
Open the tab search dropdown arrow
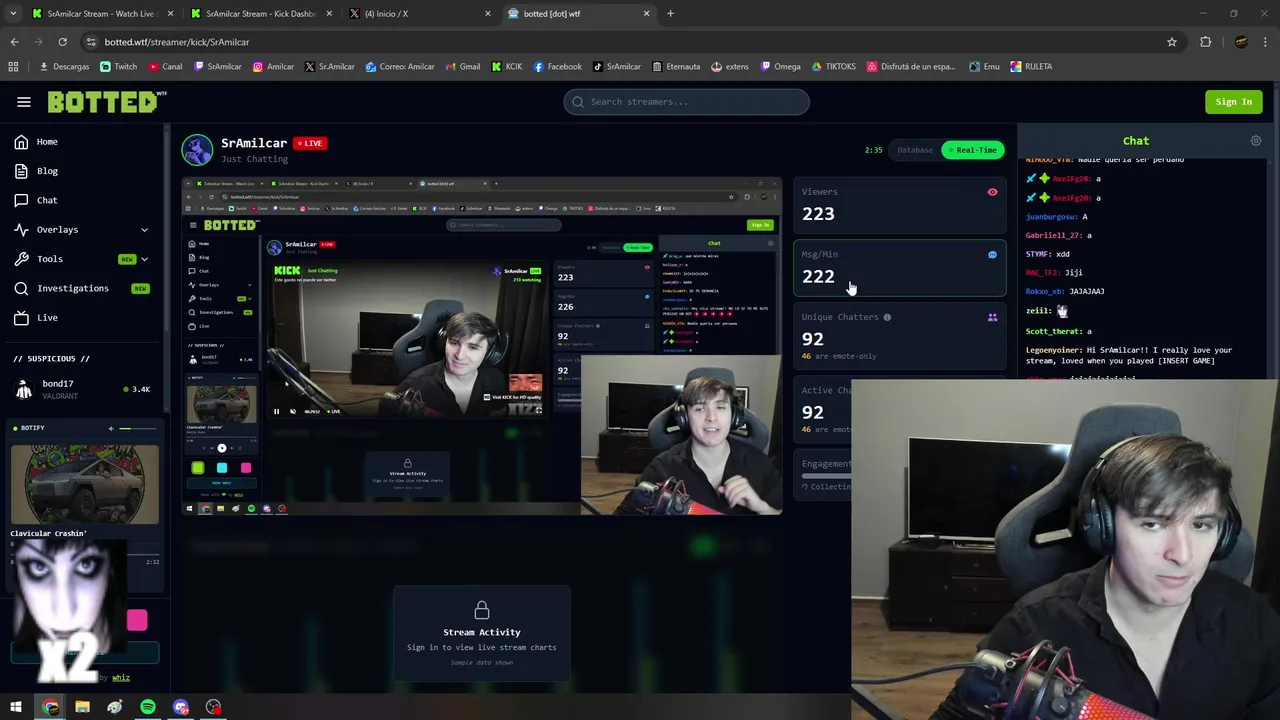13,14
